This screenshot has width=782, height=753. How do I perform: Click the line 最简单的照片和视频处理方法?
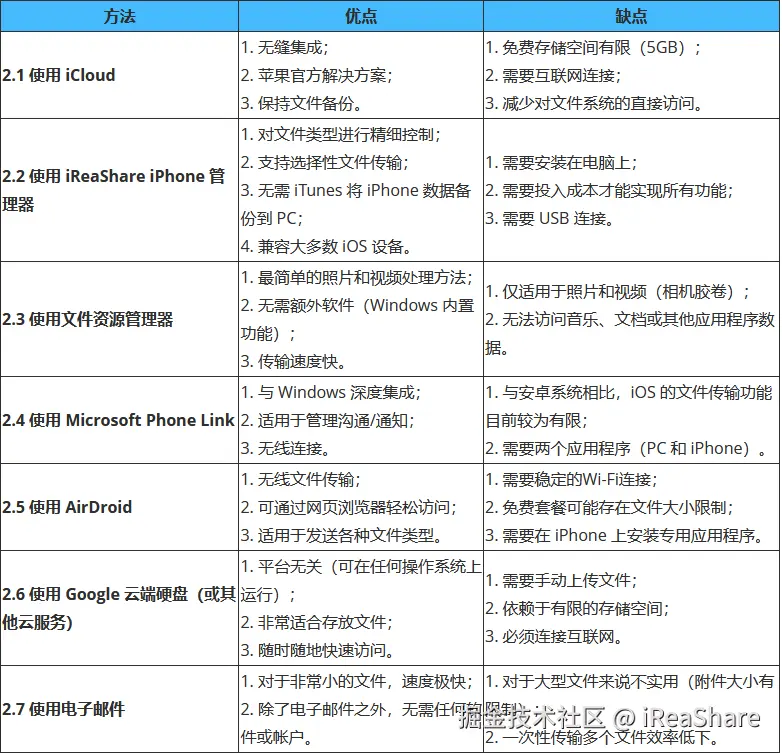click(357, 277)
